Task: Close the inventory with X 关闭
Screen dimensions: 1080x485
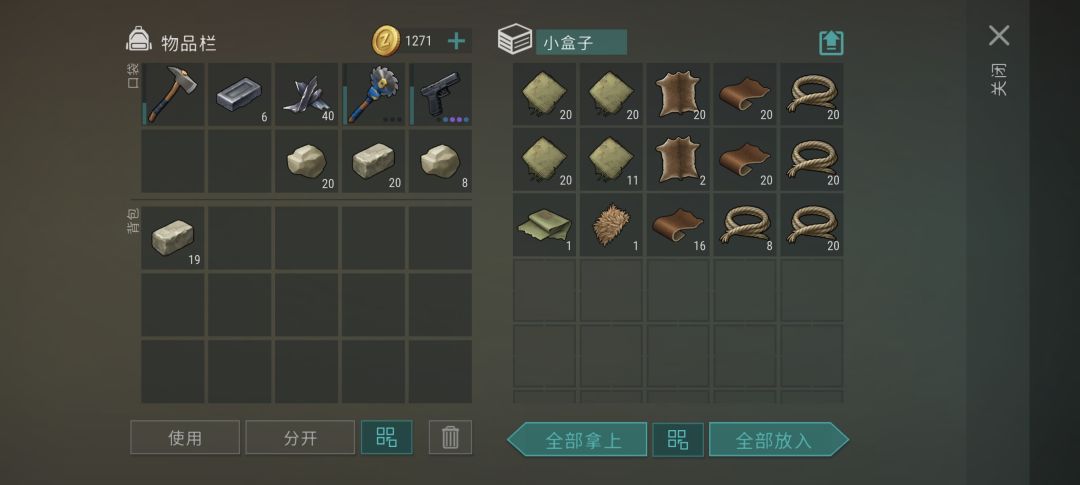Action: click(999, 59)
